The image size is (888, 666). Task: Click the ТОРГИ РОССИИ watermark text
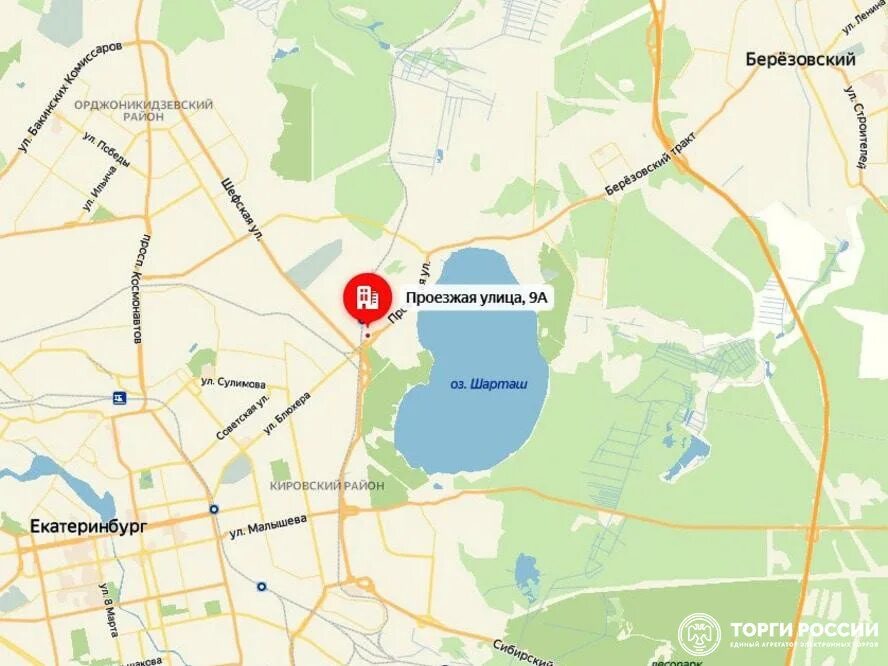coord(804,630)
